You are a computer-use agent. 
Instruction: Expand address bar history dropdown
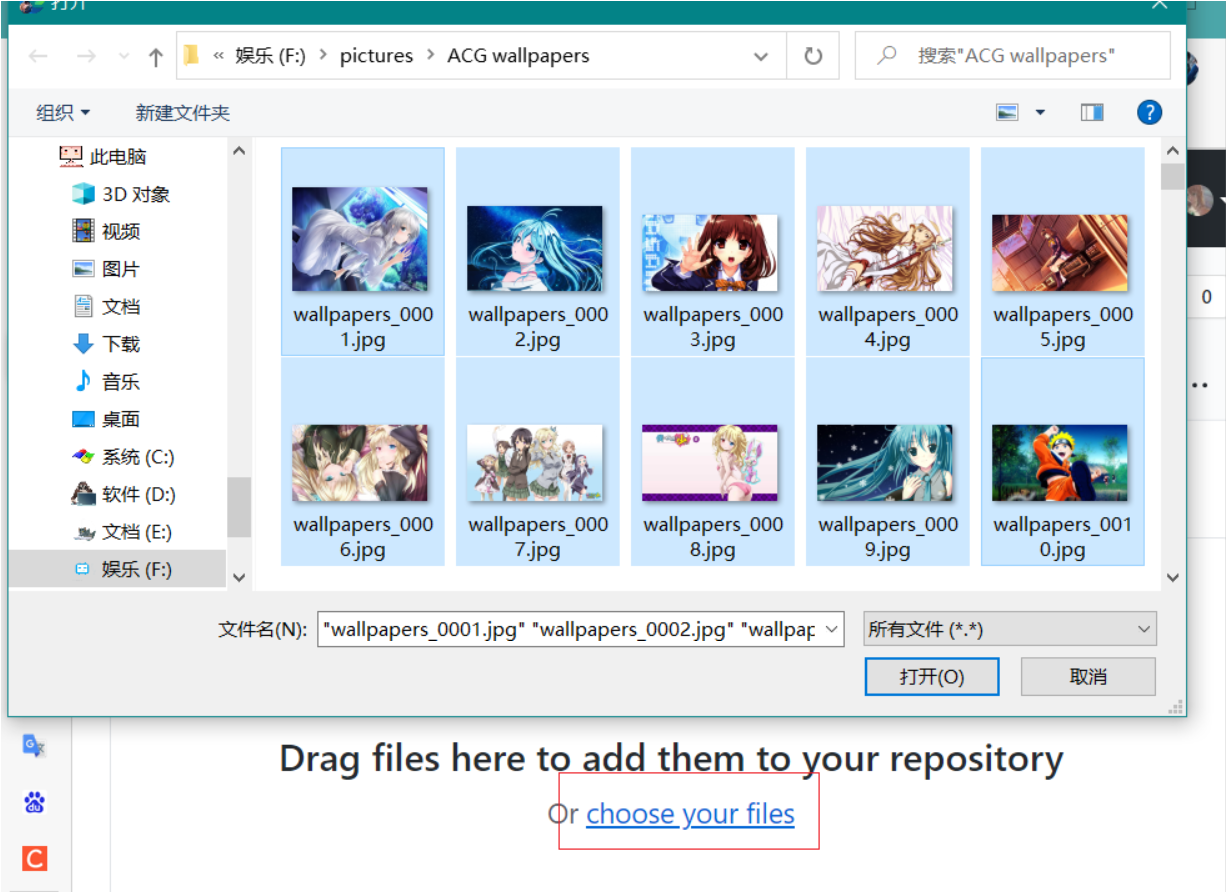click(761, 56)
